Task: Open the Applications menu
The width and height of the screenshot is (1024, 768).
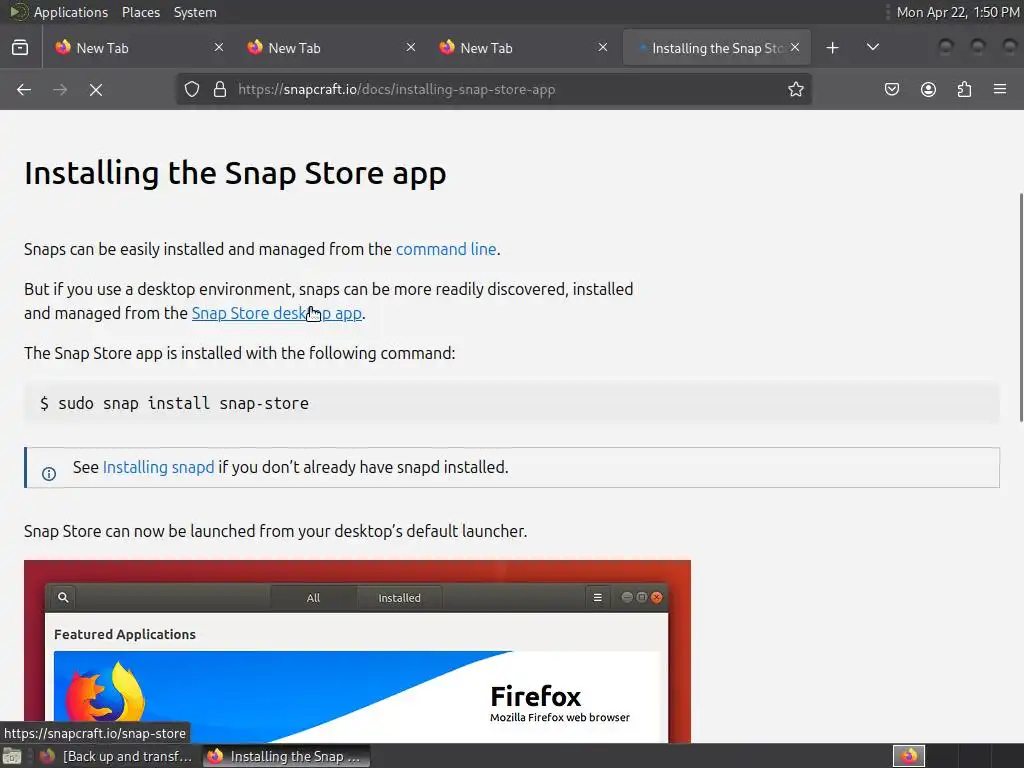Action: (x=71, y=12)
